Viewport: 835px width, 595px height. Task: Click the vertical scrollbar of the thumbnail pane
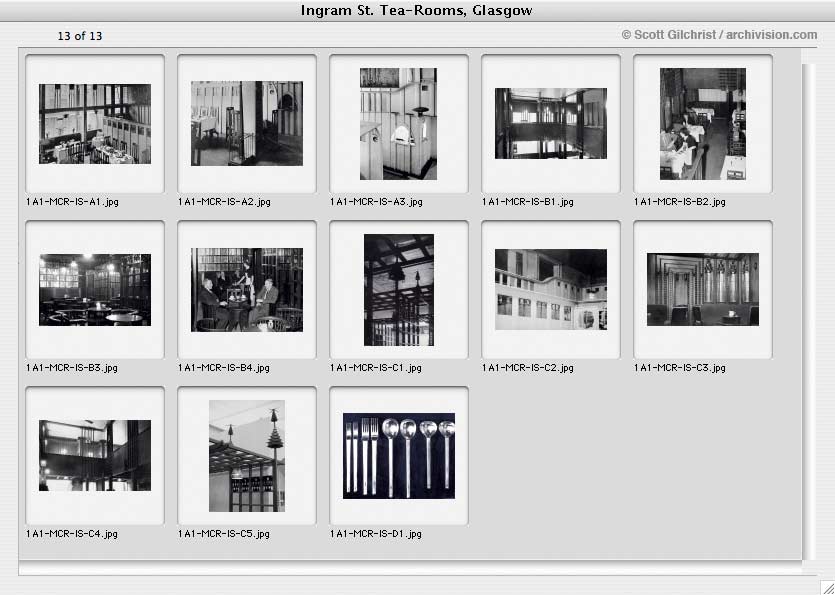[808, 312]
